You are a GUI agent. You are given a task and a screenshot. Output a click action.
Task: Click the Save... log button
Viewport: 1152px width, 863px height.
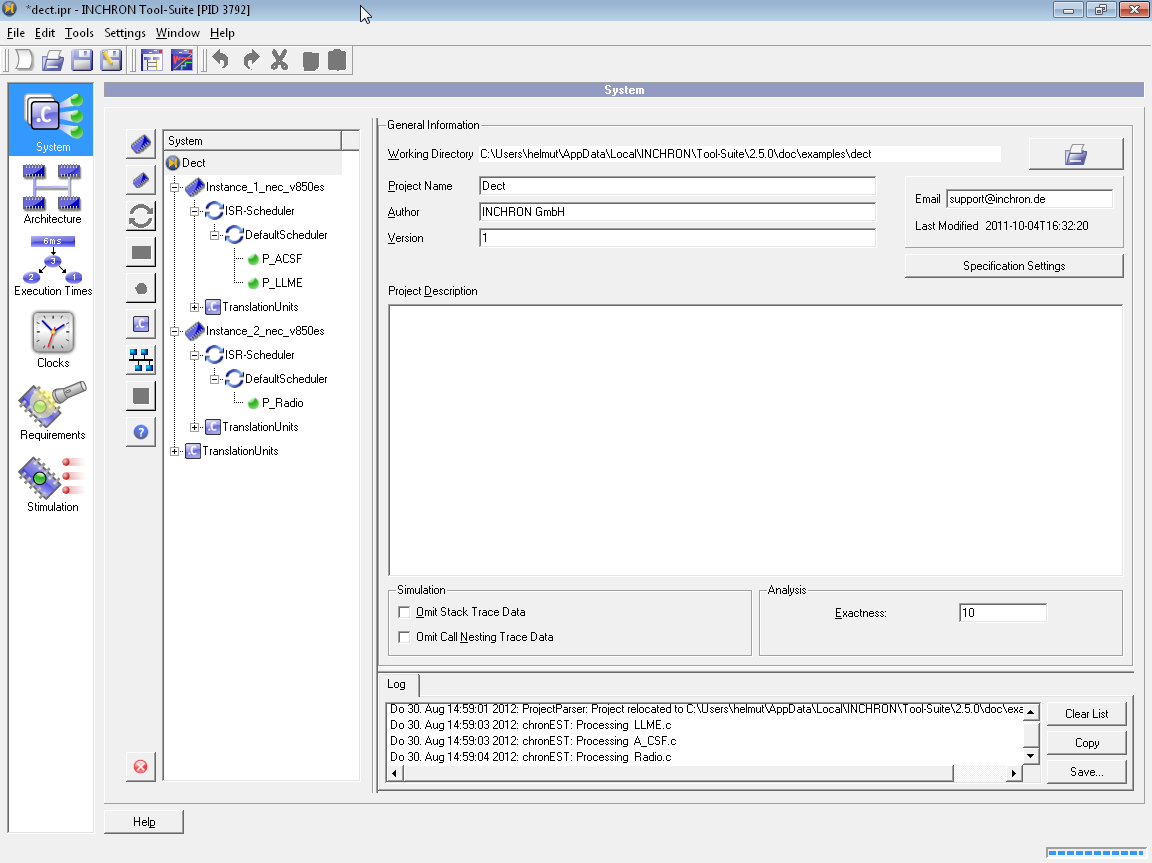pyautogui.click(x=1087, y=772)
